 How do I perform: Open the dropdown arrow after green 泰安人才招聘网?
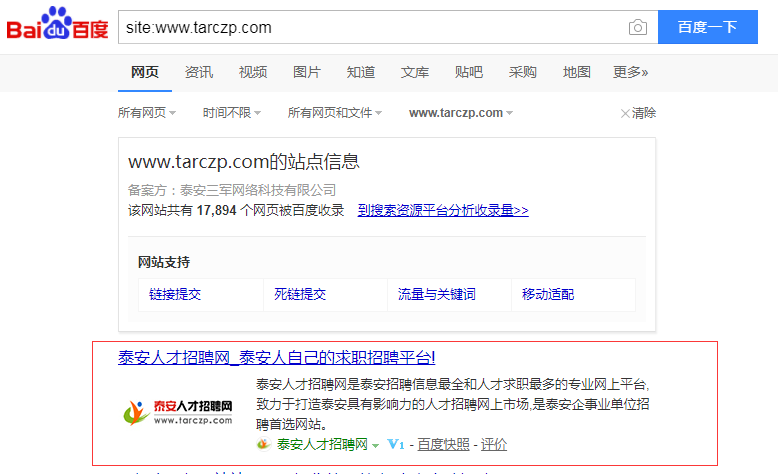376,446
